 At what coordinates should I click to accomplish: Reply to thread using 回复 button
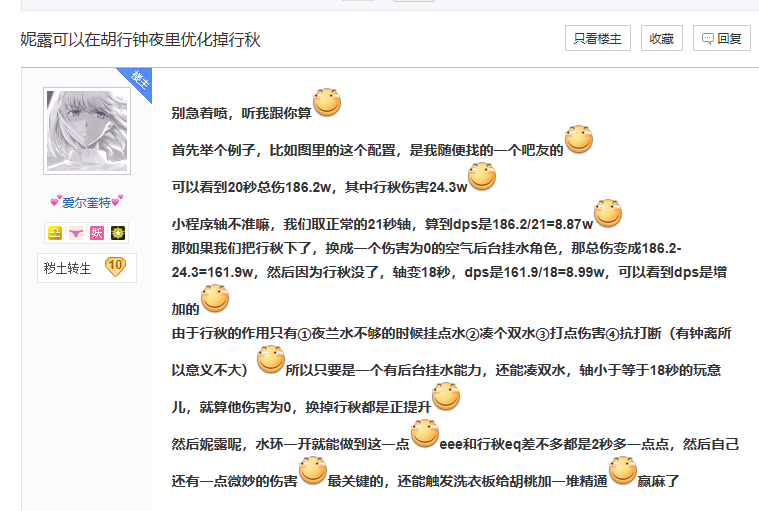721,39
